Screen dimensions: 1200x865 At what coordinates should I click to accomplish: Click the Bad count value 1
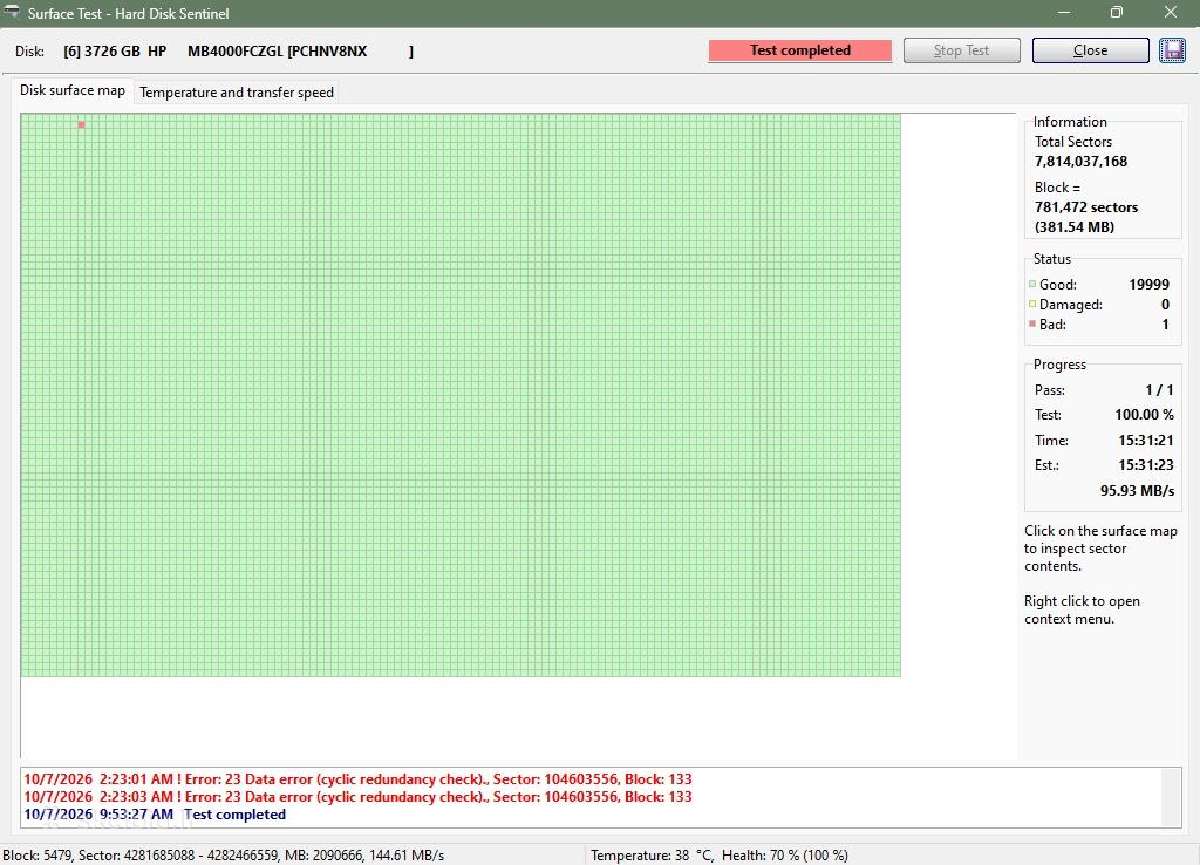[1165, 324]
